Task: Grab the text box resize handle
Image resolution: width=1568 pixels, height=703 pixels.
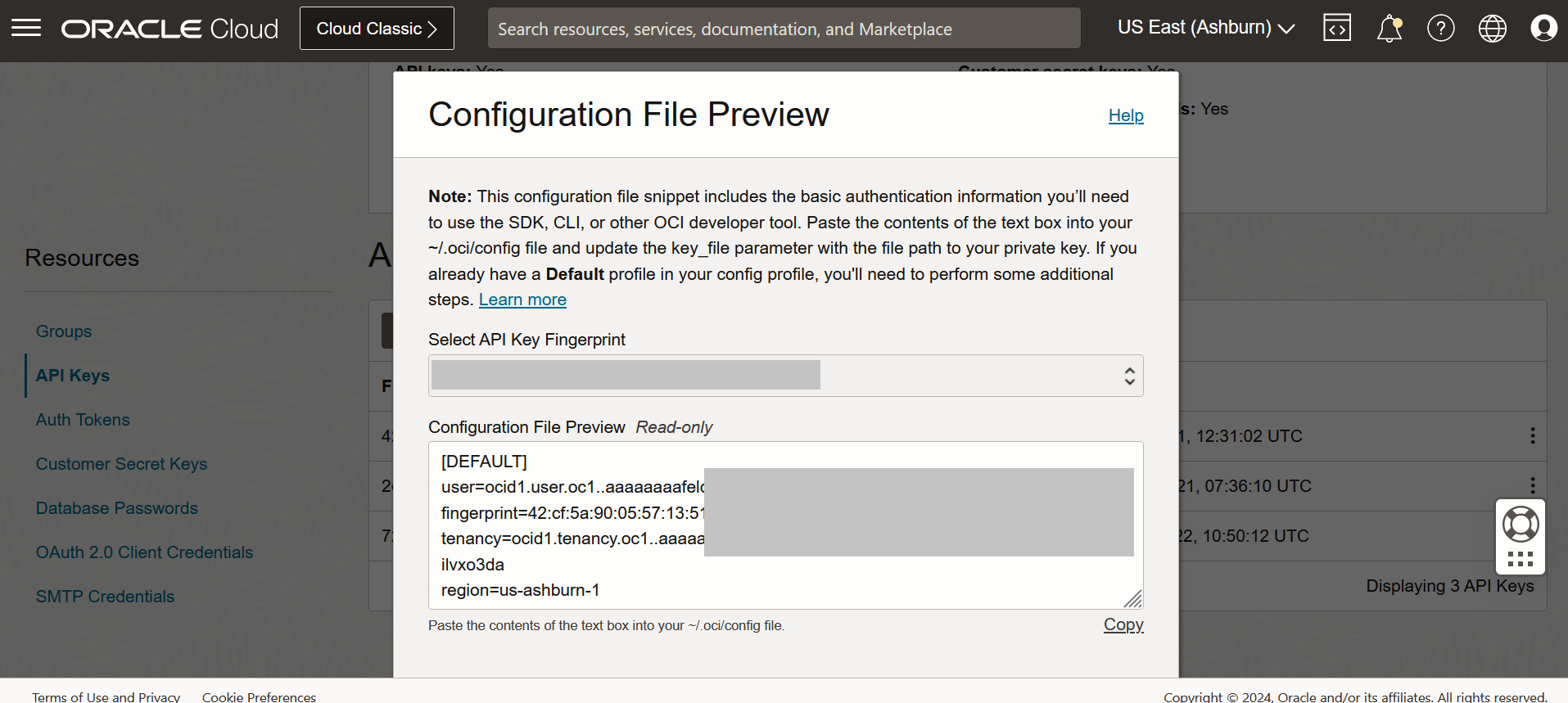Action: [x=1133, y=599]
